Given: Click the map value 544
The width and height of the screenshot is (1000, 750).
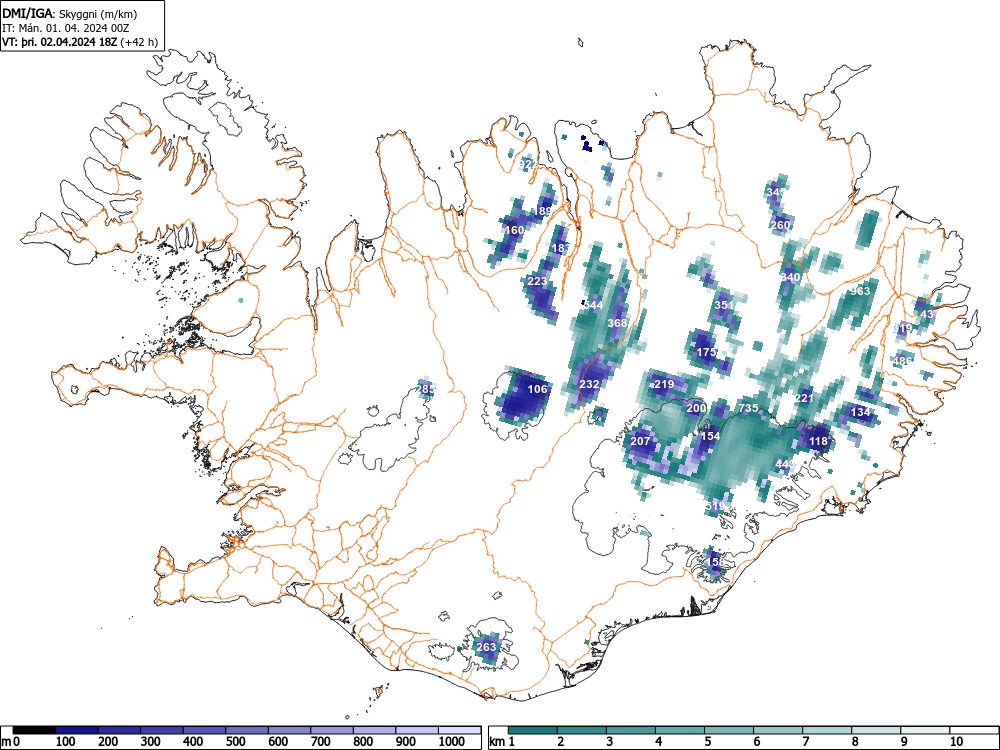Looking at the screenshot, I should 593,305.
